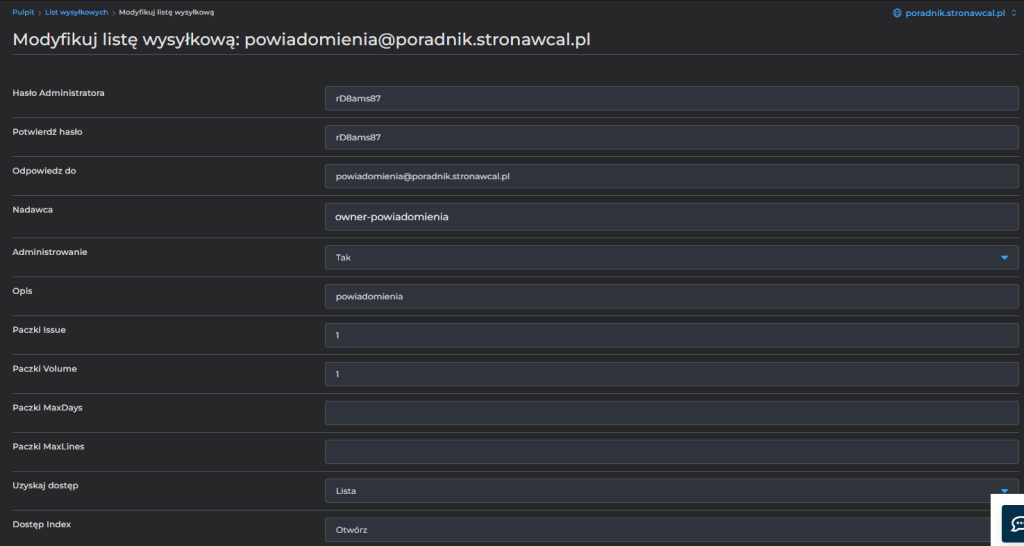
Task: Focus the Potwierdź hasło field
Action: click(x=671, y=137)
